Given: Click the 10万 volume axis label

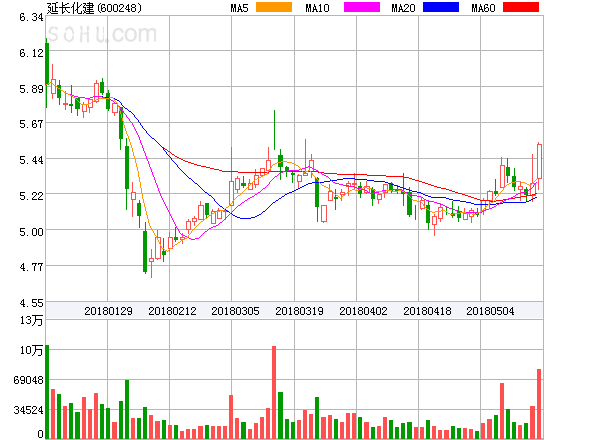Looking at the screenshot, I should click(31, 350).
